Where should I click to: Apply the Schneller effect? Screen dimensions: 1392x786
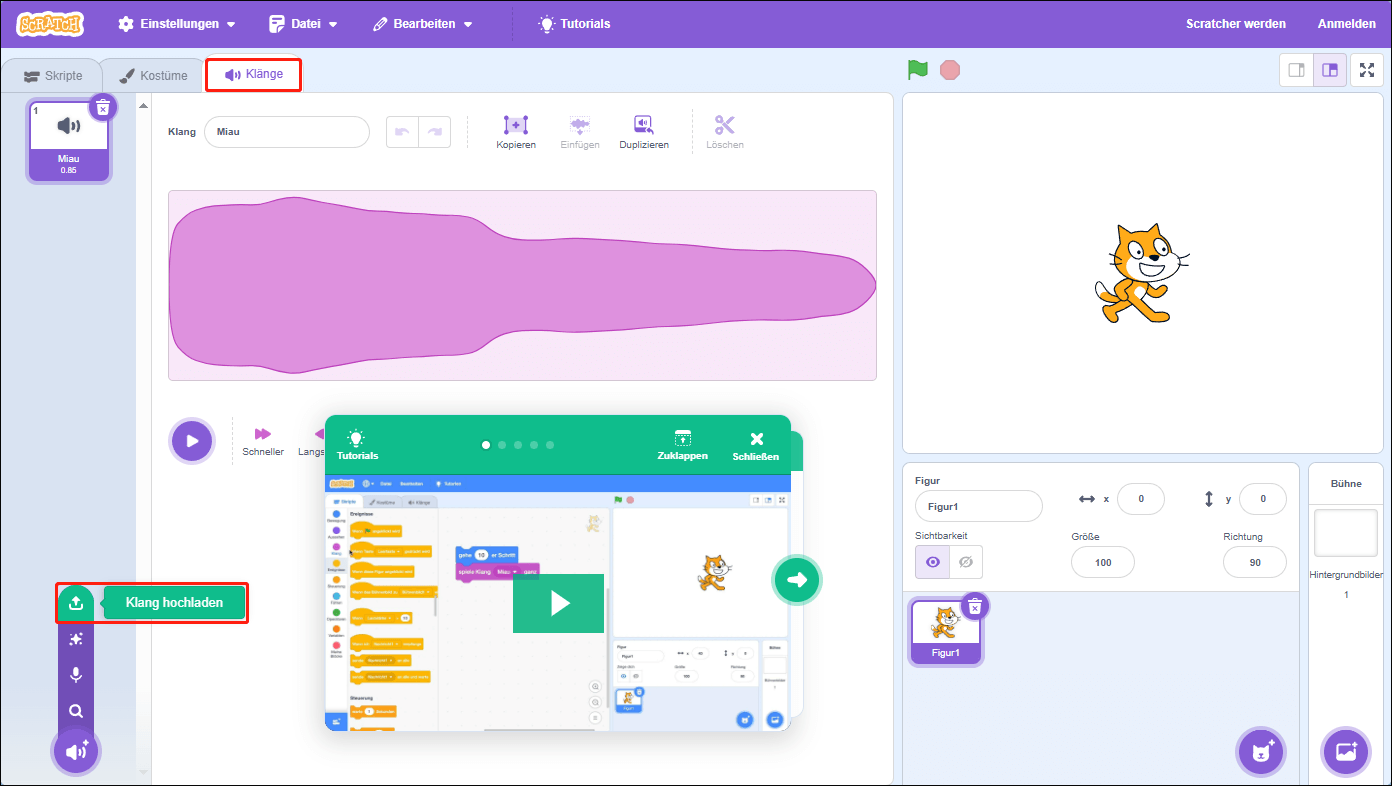263,440
